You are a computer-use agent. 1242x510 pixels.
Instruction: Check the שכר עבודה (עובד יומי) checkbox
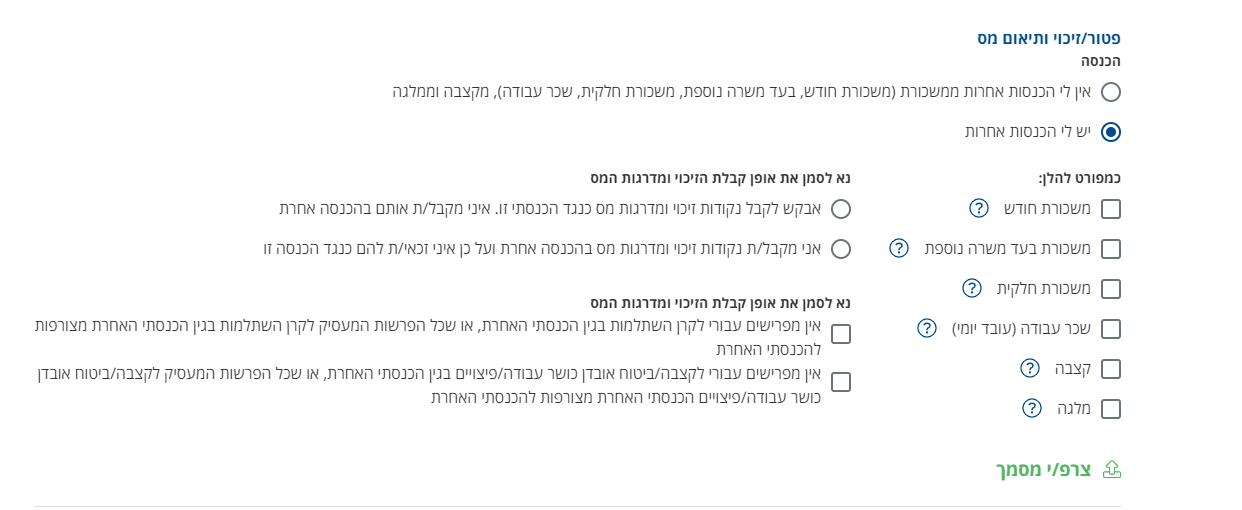pos(1110,329)
